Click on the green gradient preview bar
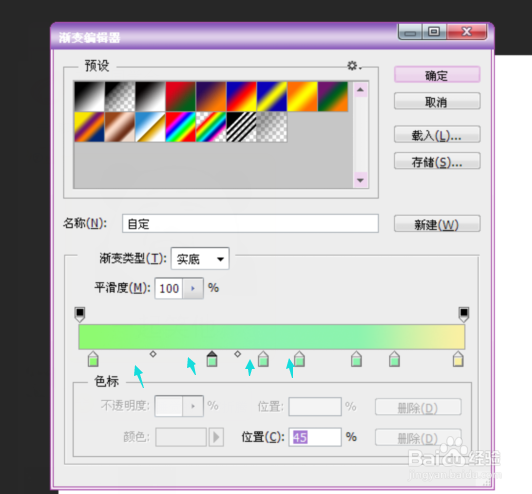 coord(272,337)
